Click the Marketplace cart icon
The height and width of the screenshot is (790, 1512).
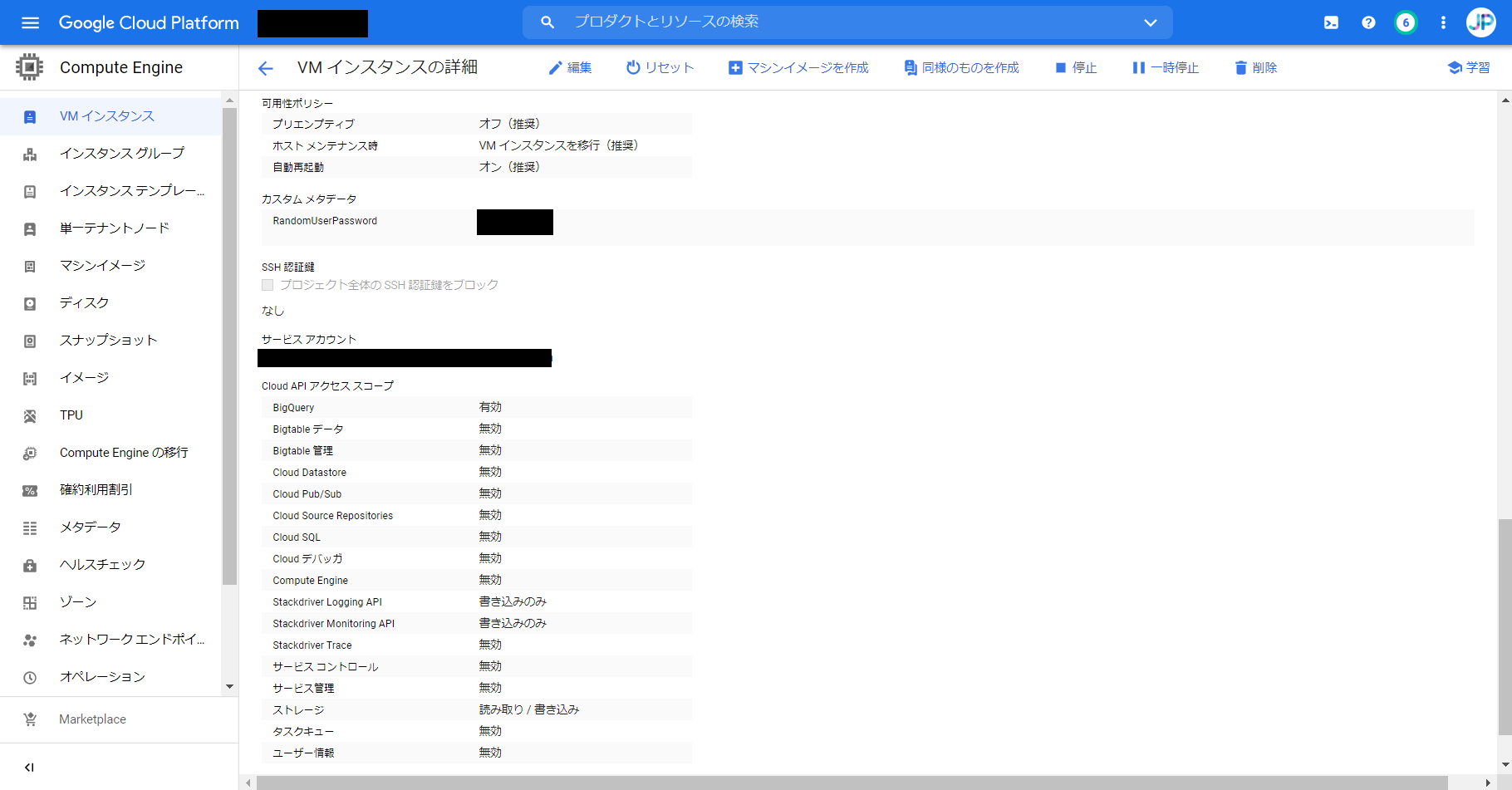[30, 719]
